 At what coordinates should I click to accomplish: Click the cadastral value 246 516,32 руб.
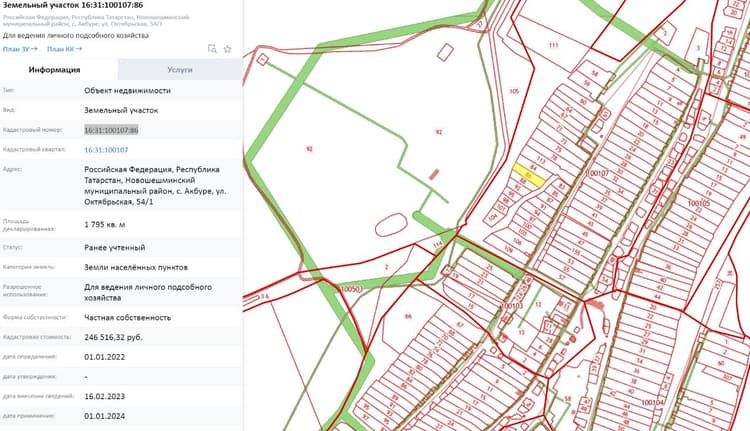tap(113, 337)
